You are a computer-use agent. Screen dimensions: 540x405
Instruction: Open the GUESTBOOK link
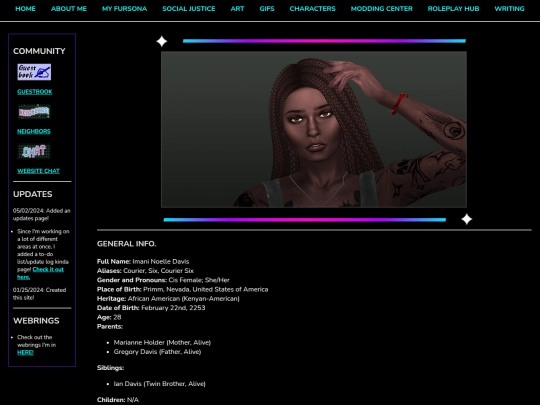[35, 92]
